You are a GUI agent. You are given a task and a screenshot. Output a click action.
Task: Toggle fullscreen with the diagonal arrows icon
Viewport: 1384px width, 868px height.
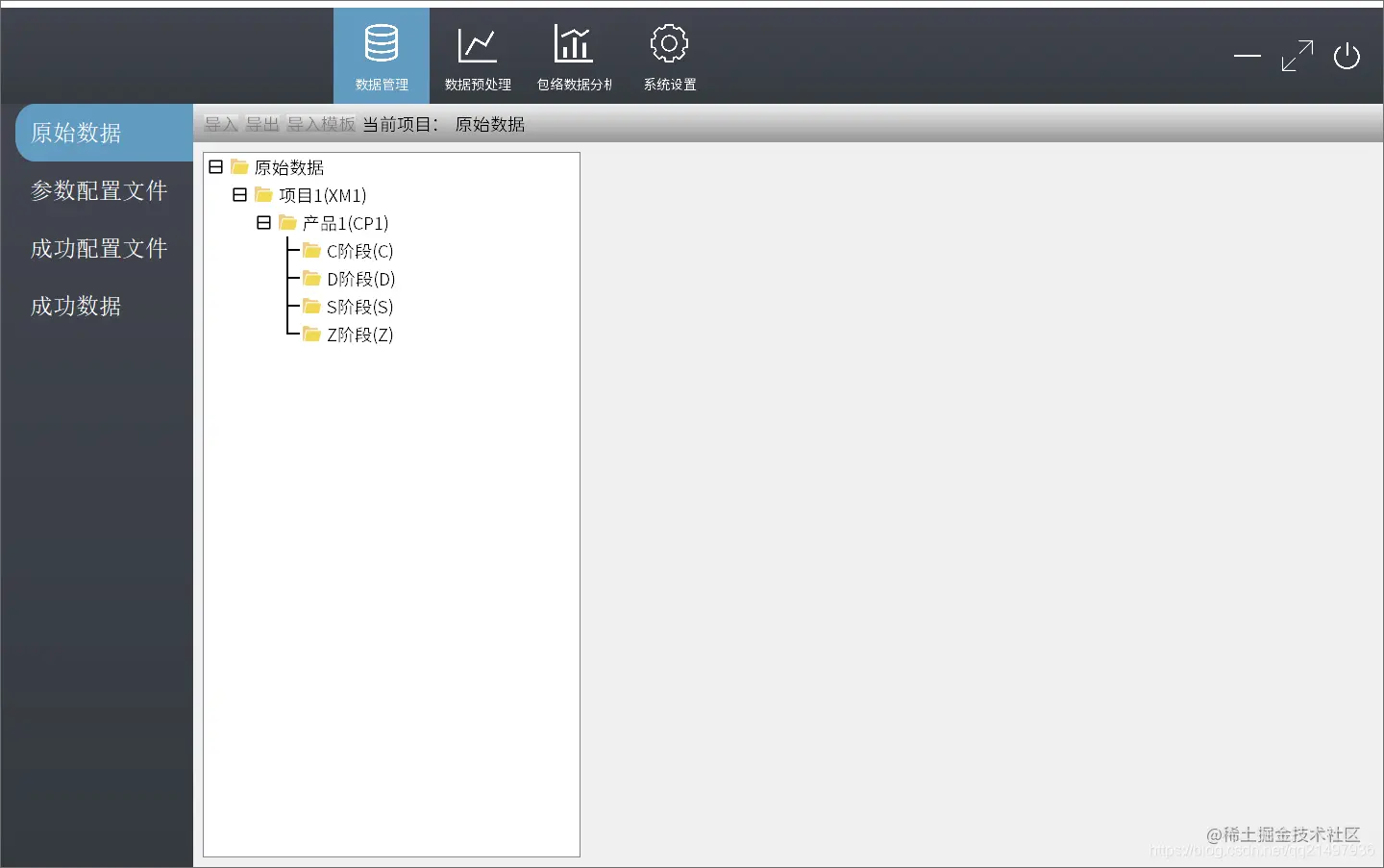click(1297, 56)
